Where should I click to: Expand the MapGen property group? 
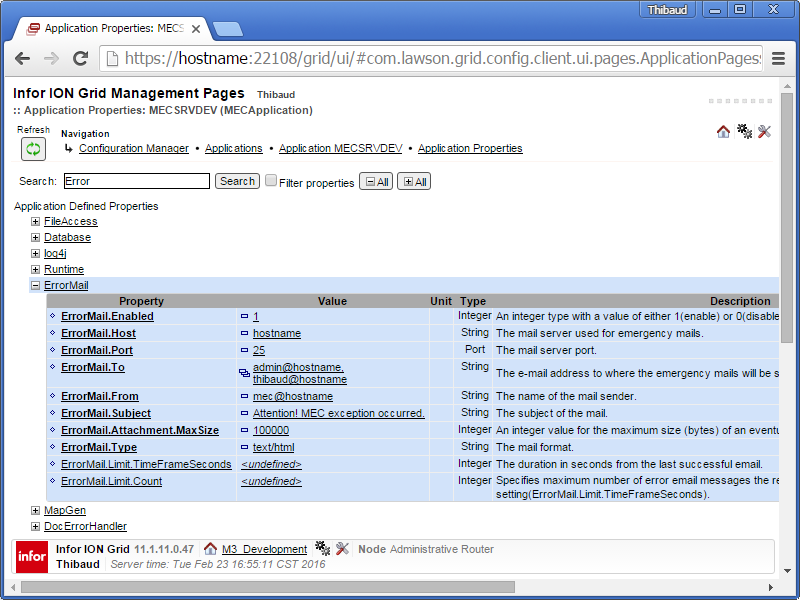click(35, 510)
